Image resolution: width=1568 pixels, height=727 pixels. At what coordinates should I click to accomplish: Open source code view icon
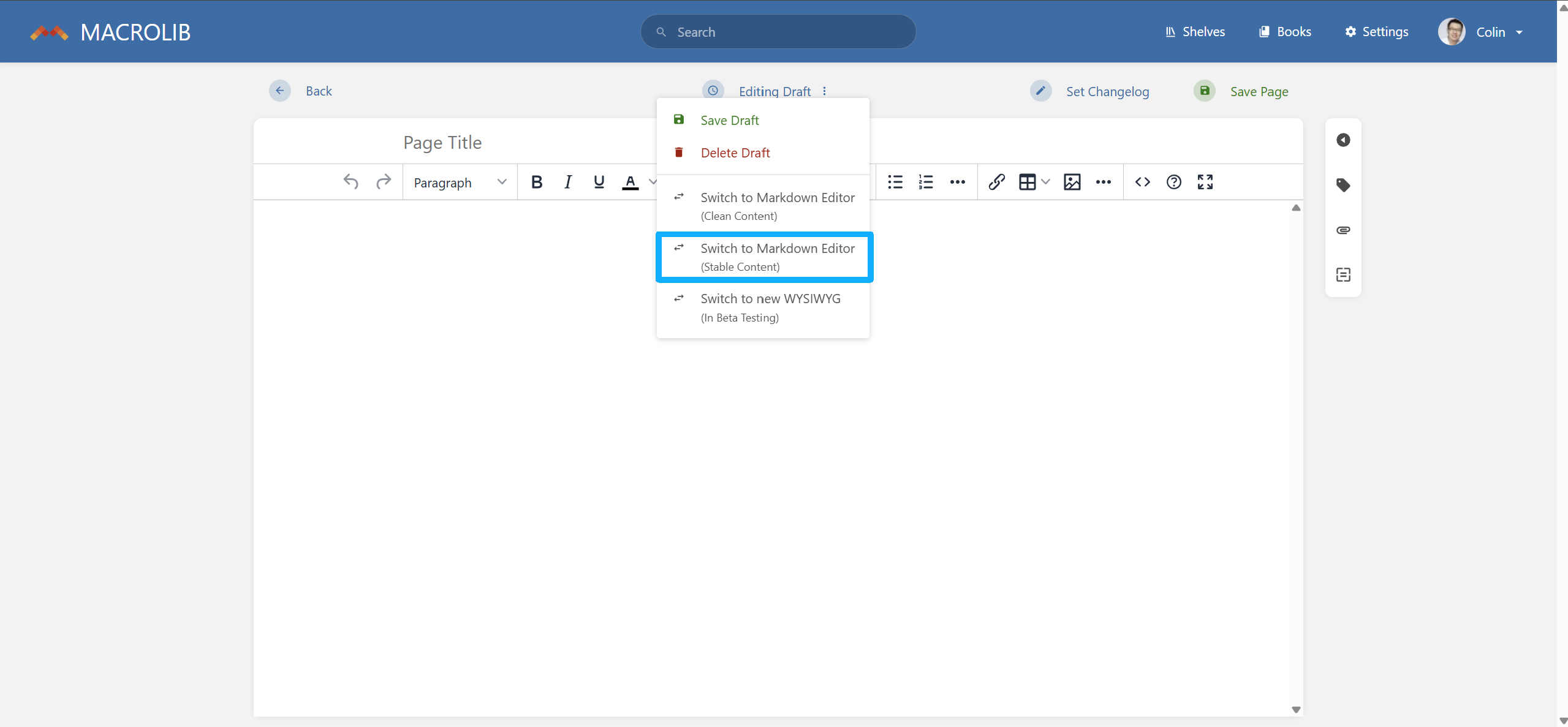pyautogui.click(x=1142, y=182)
